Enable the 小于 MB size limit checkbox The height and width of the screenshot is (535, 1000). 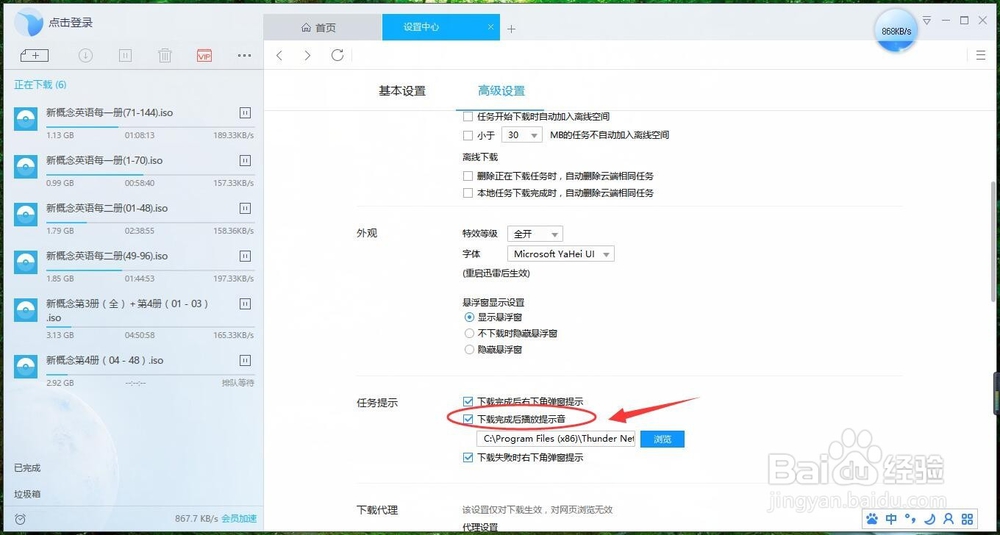tap(467, 135)
